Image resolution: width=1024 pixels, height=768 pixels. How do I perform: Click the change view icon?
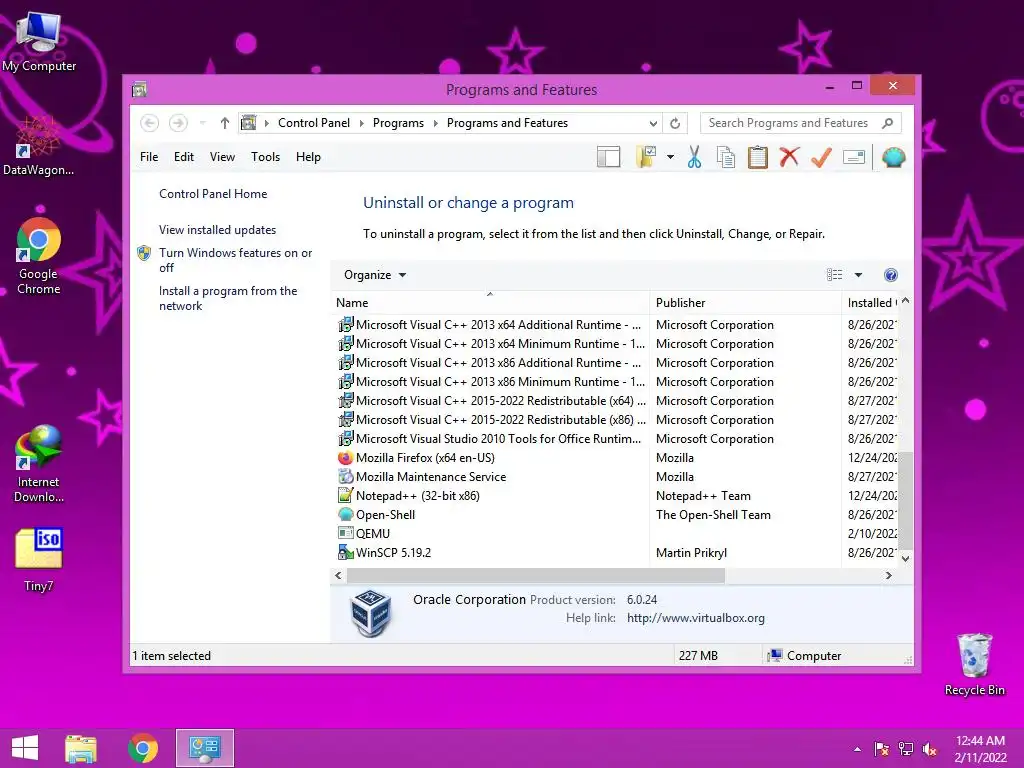834,275
